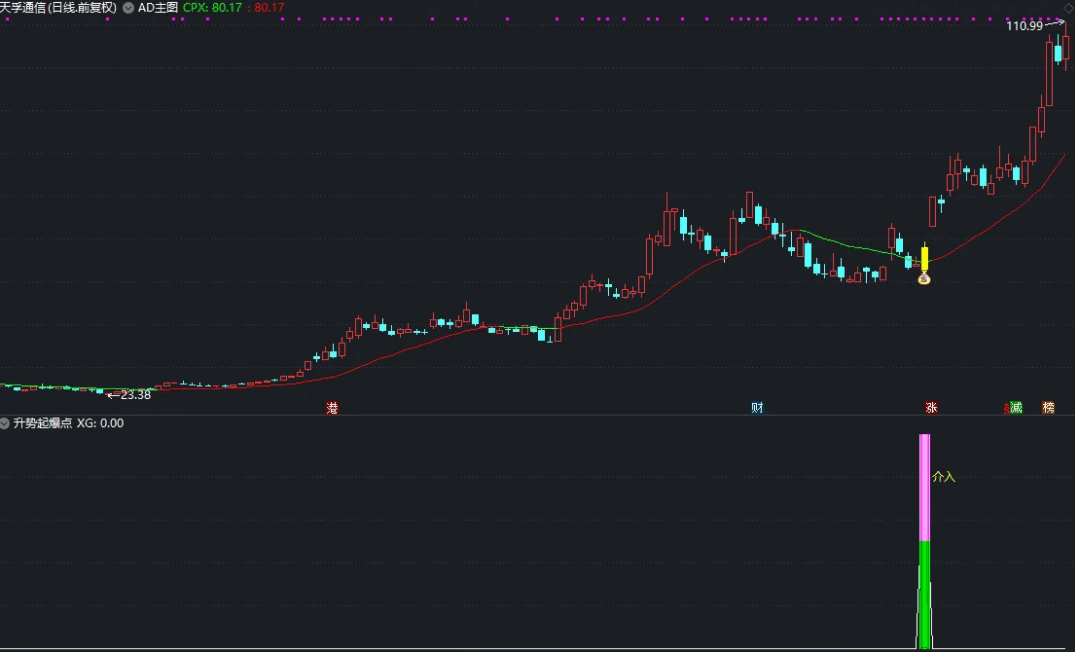Click the 23.38 low price label
The width and height of the screenshot is (1075, 652).
click(x=135, y=396)
